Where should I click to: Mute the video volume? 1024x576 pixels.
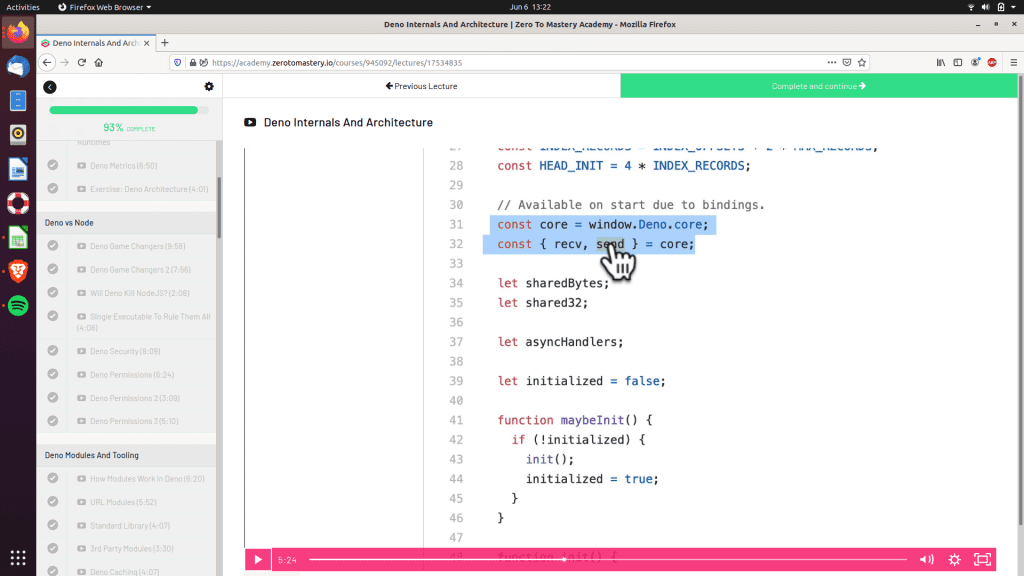point(927,560)
